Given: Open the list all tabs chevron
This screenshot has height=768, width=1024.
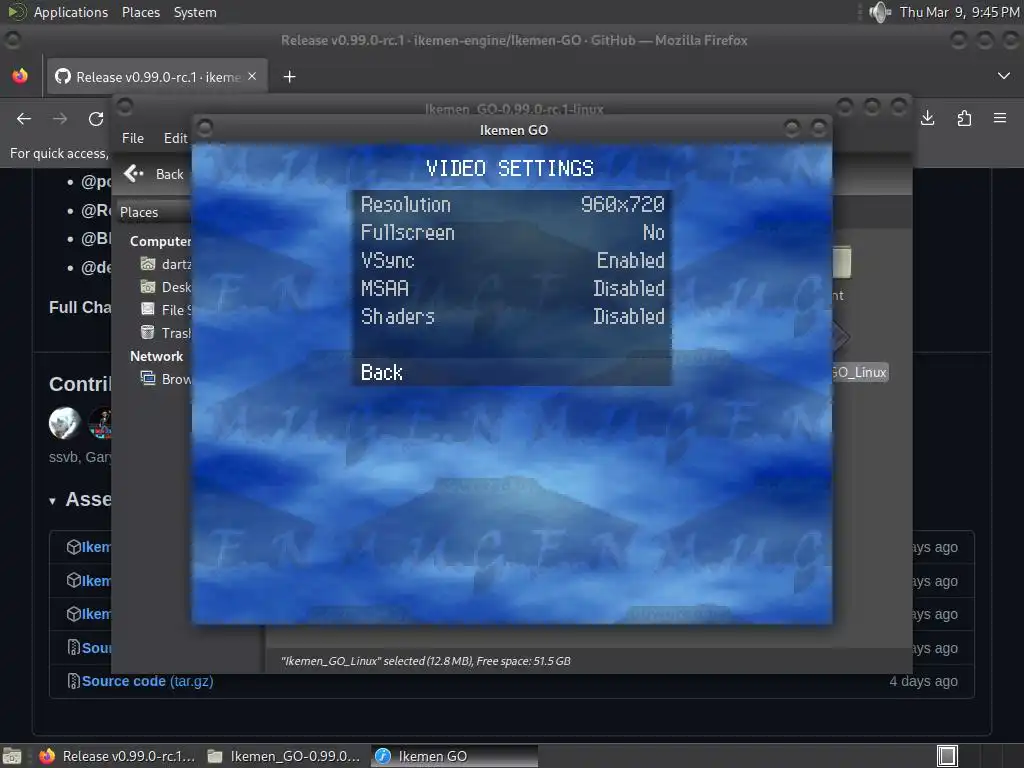Looking at the screenshot, I should click(x=1004, y=76).
